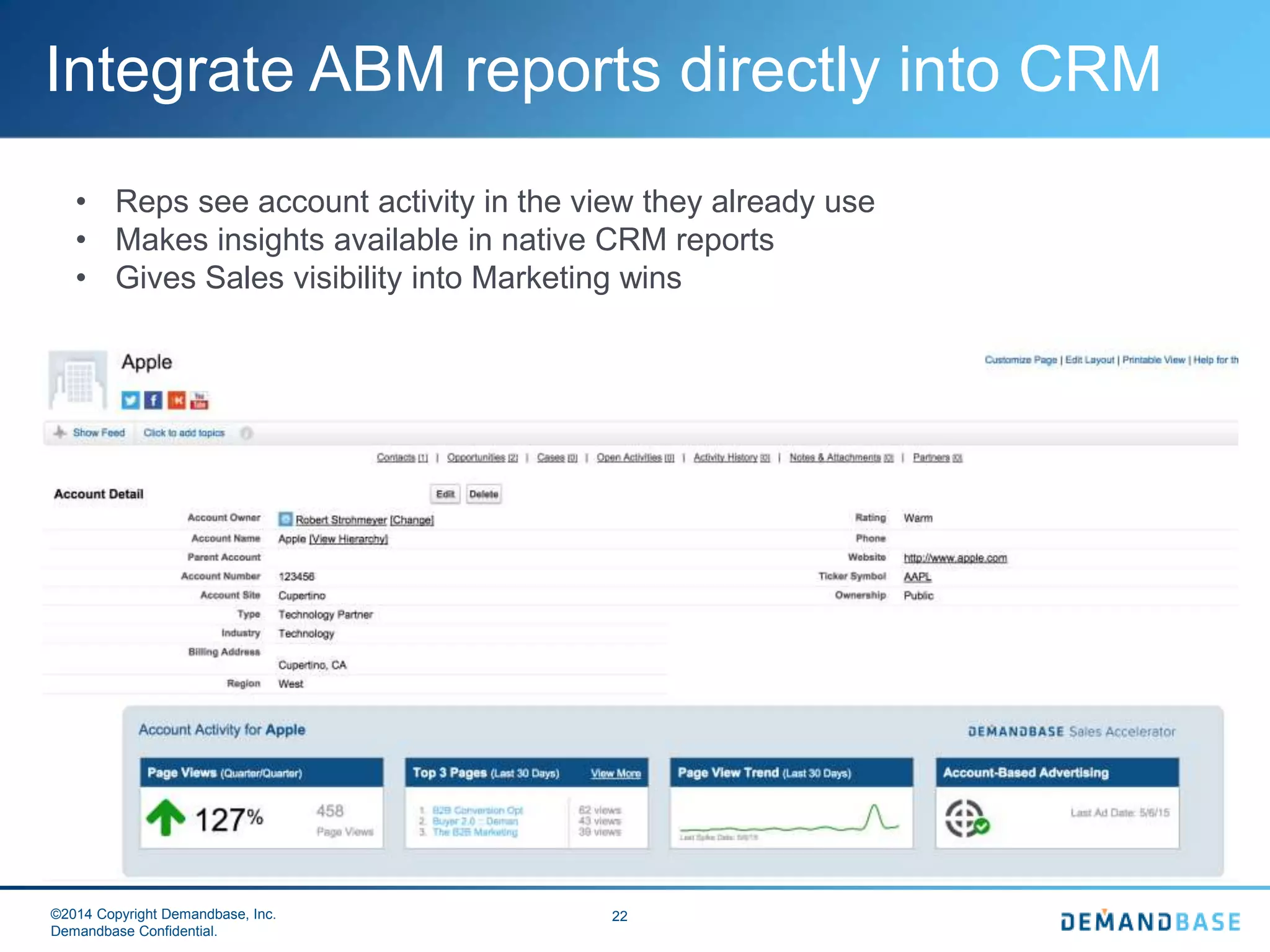The width and height of the screenshot is (1270, 952).
Task: Jump to Contacts related list
Action: [x=402, y=457]
